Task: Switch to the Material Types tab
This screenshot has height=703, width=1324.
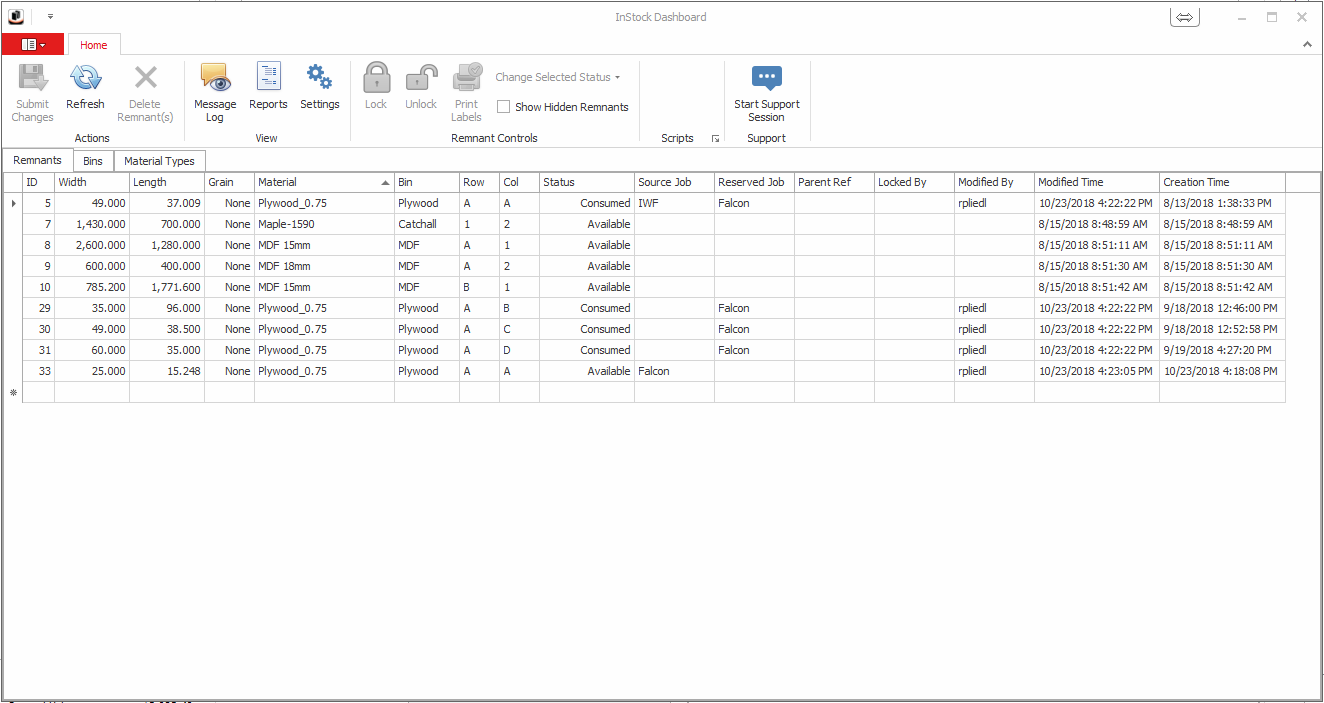Action: click(159, 161)
